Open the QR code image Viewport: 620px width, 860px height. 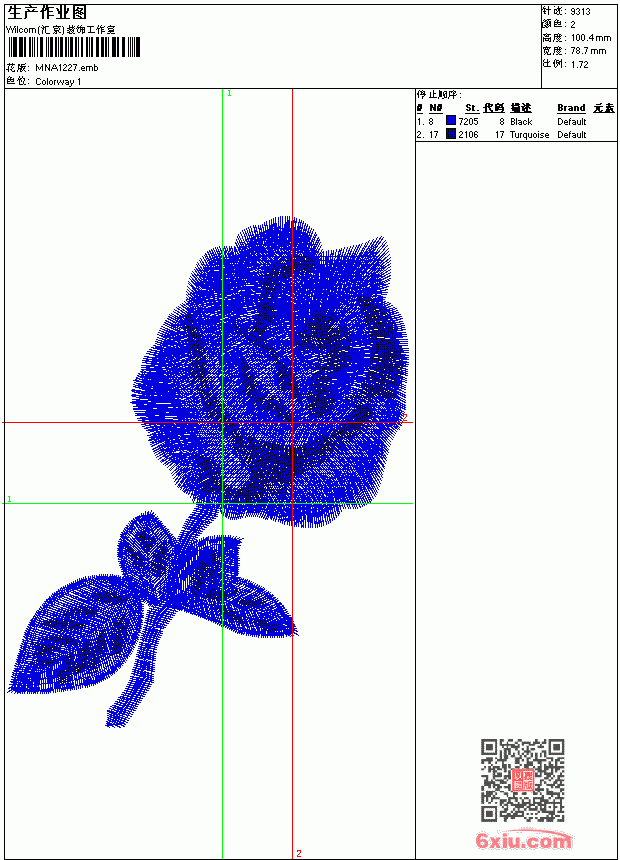tap(523, 780)
